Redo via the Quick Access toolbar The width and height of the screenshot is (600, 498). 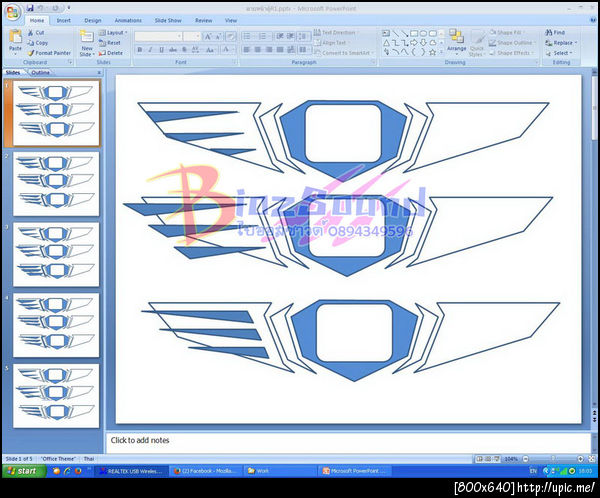click(x=55, y=8)
